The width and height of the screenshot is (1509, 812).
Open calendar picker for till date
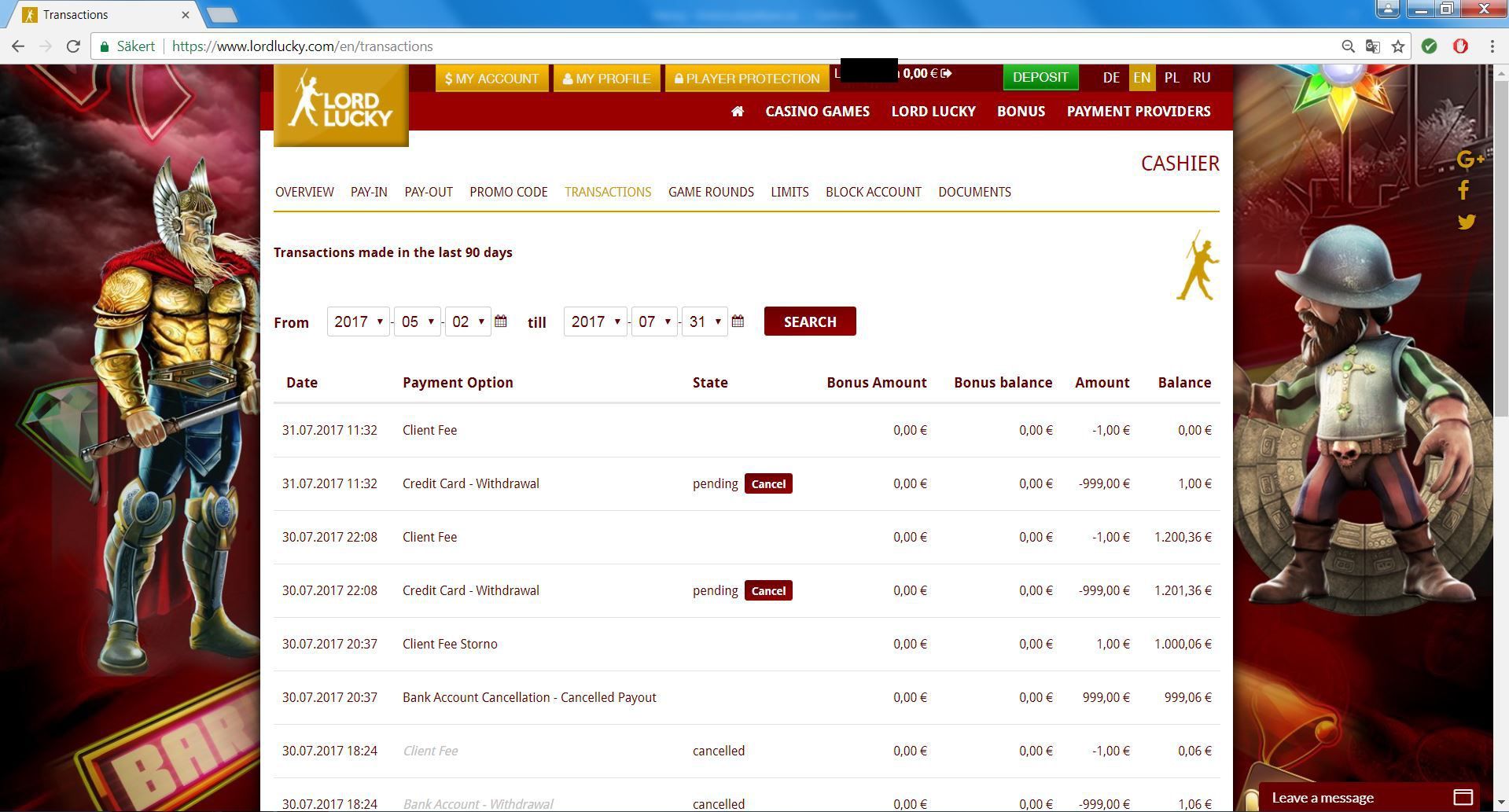[x=738, y=321]
